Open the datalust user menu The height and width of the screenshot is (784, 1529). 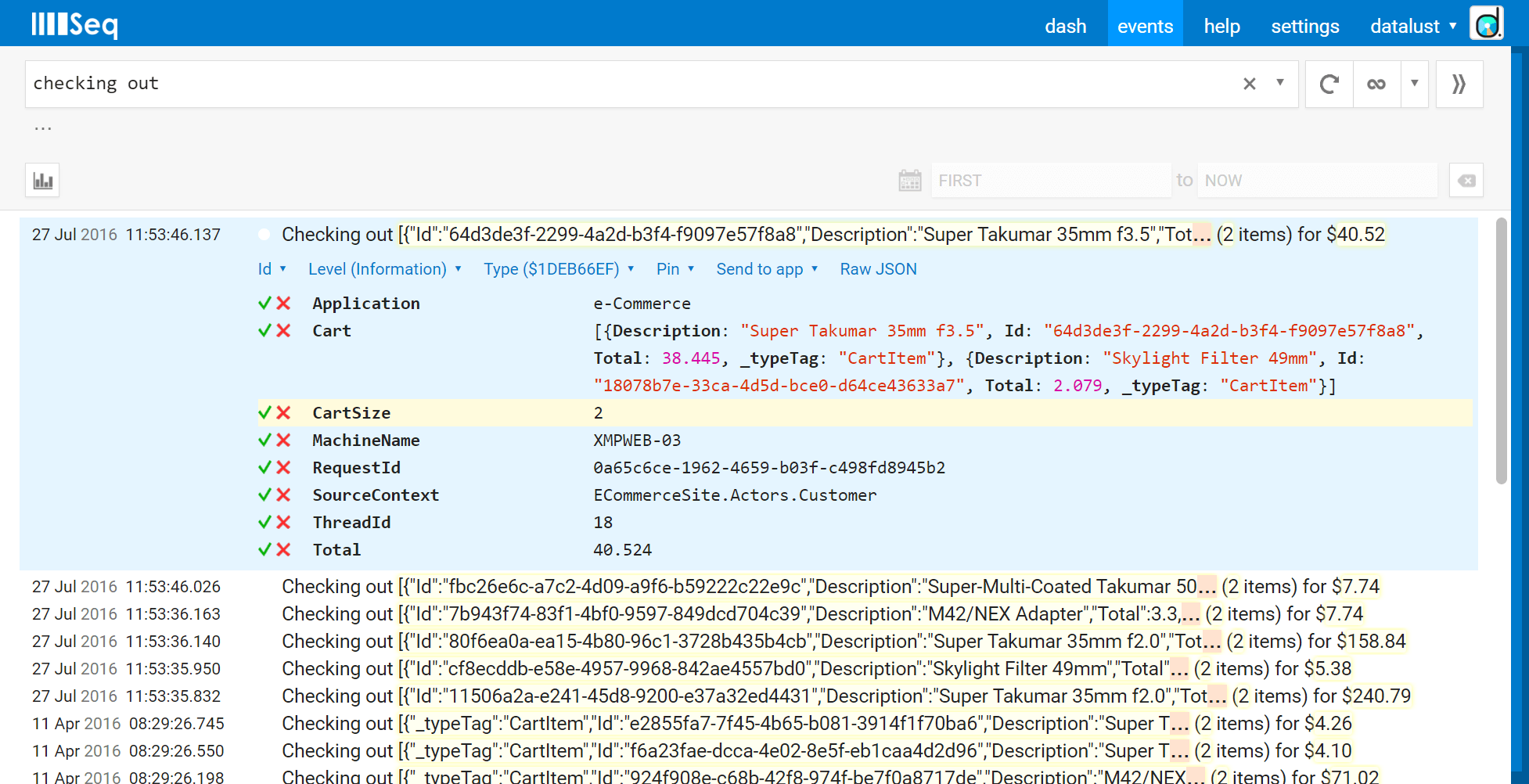click(x=1413, y=26)
